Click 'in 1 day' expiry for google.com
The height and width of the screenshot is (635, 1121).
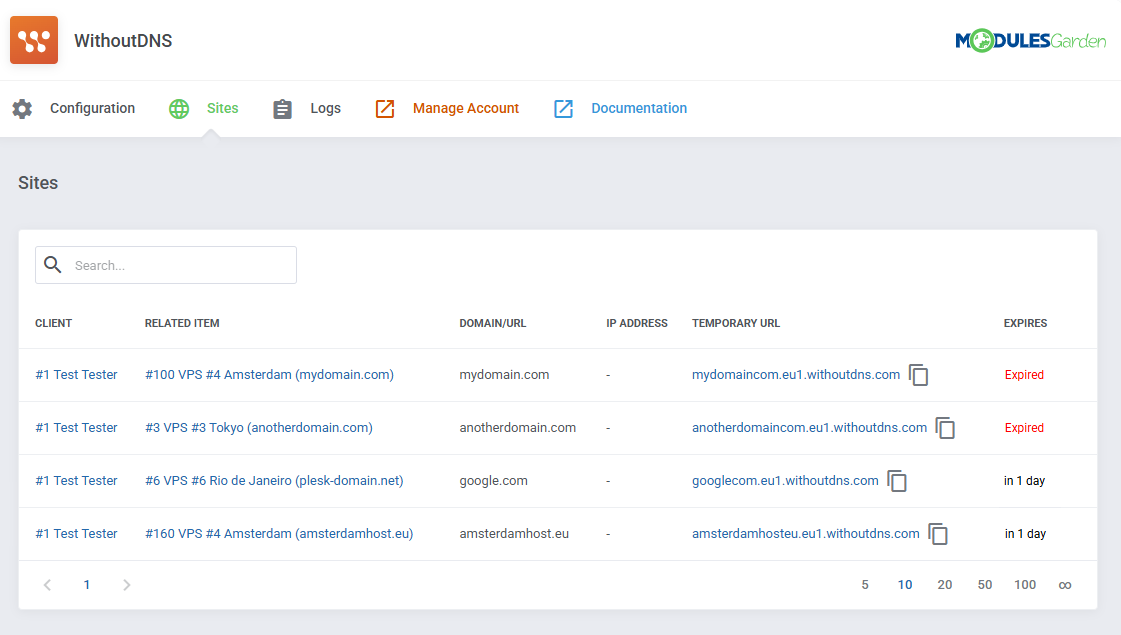pos(1024,481)
